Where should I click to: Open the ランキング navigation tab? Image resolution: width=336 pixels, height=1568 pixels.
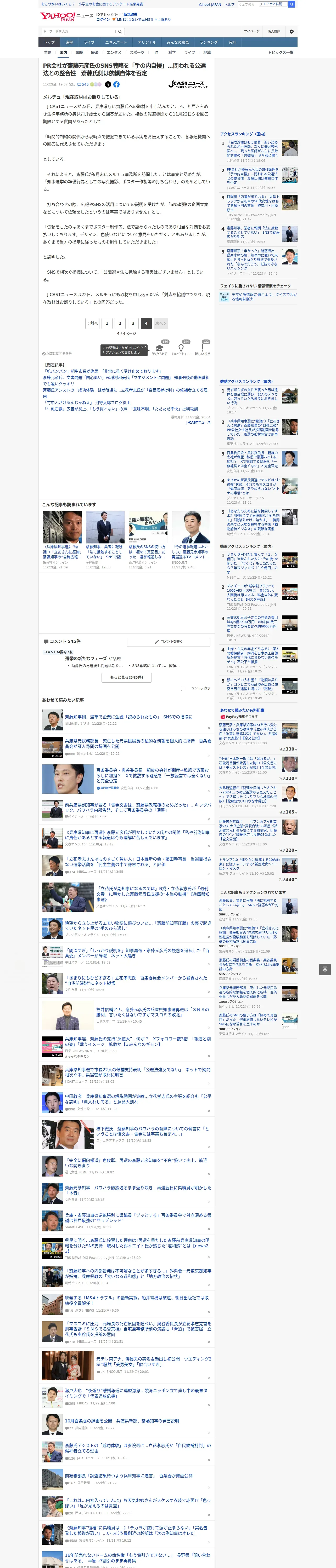[x=209, y=42]
